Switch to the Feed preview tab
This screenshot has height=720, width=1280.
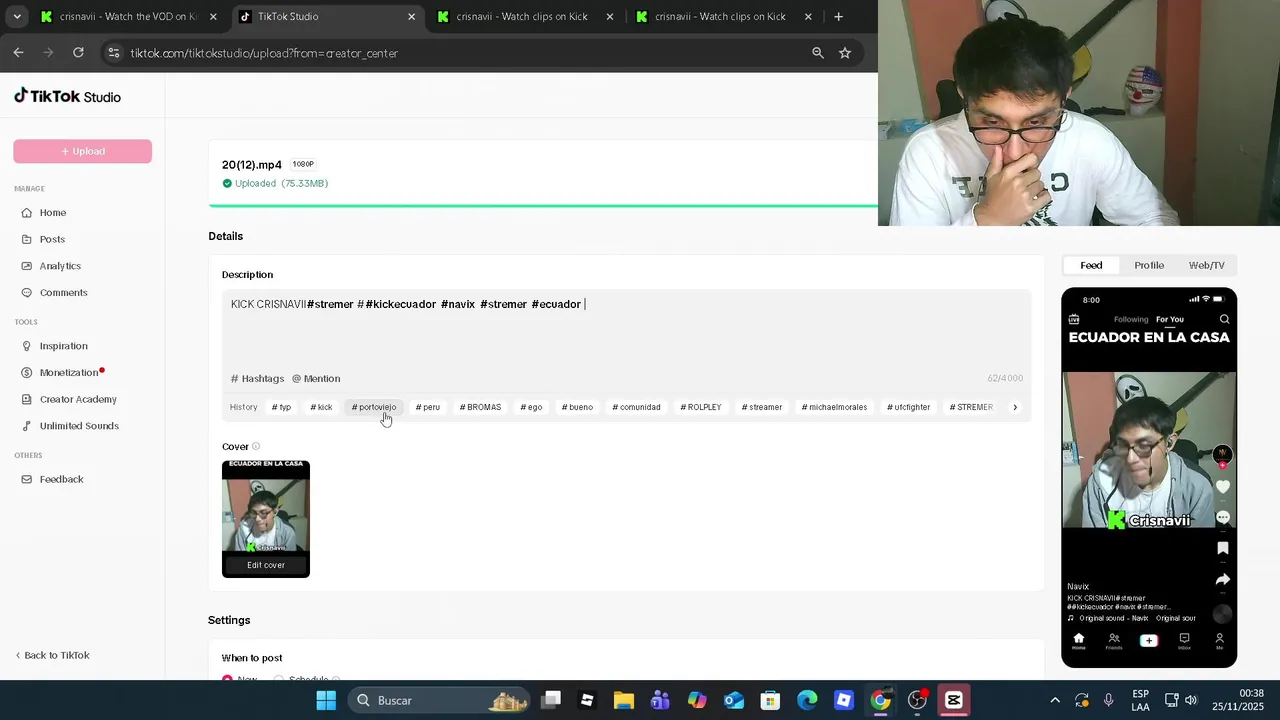pyautogui.click(x=1091, y=265)
